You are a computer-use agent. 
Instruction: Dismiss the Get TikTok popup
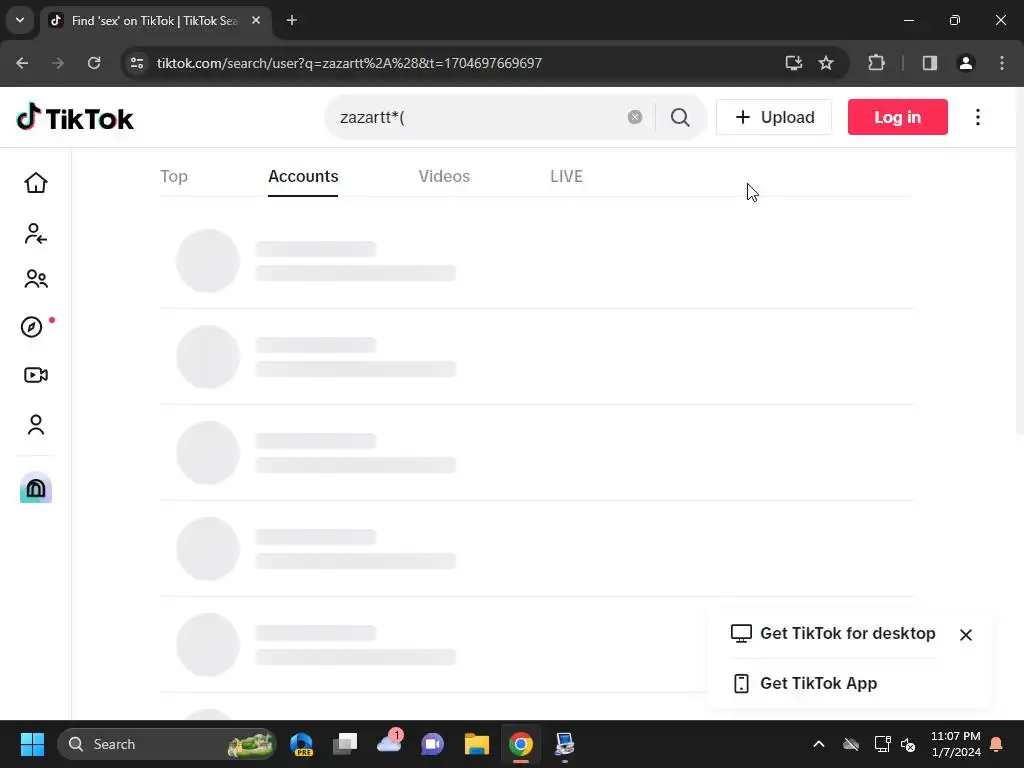tap(966, 635)
